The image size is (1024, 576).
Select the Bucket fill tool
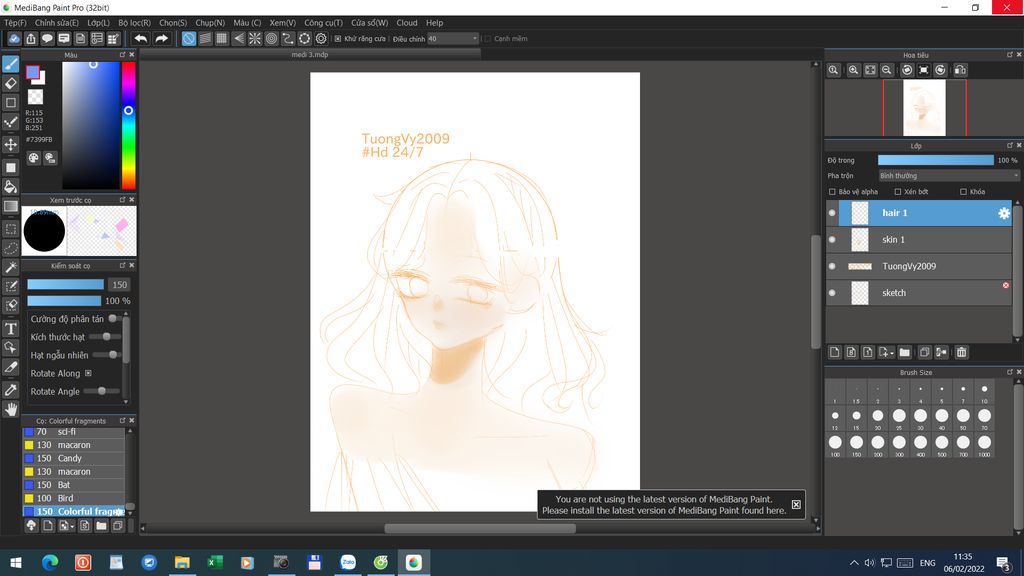[x=11, y=186]
